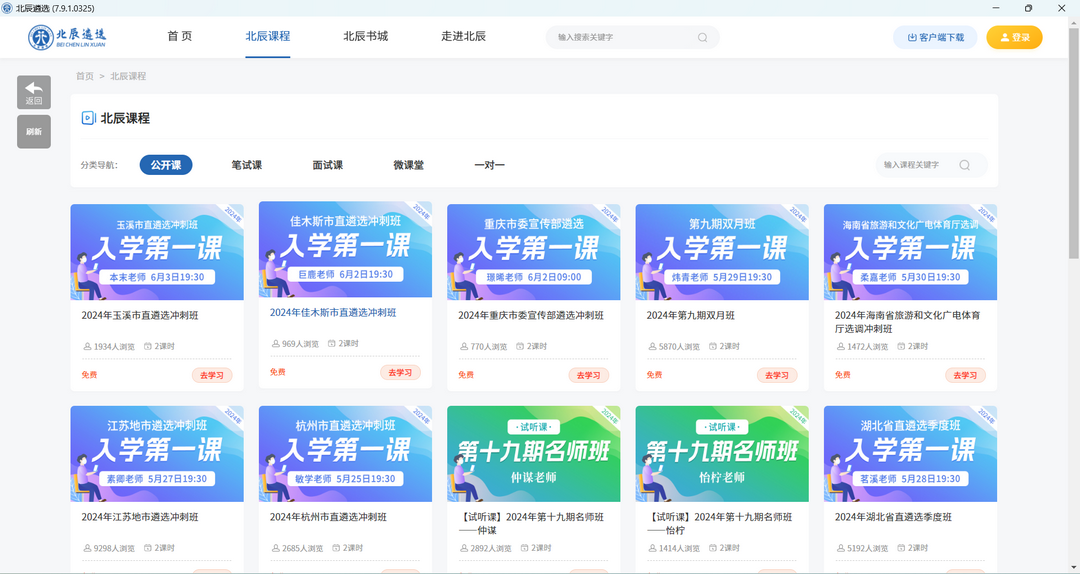
Task: Click the magnifier icon in the course keyword search
Action: point(964,165)
